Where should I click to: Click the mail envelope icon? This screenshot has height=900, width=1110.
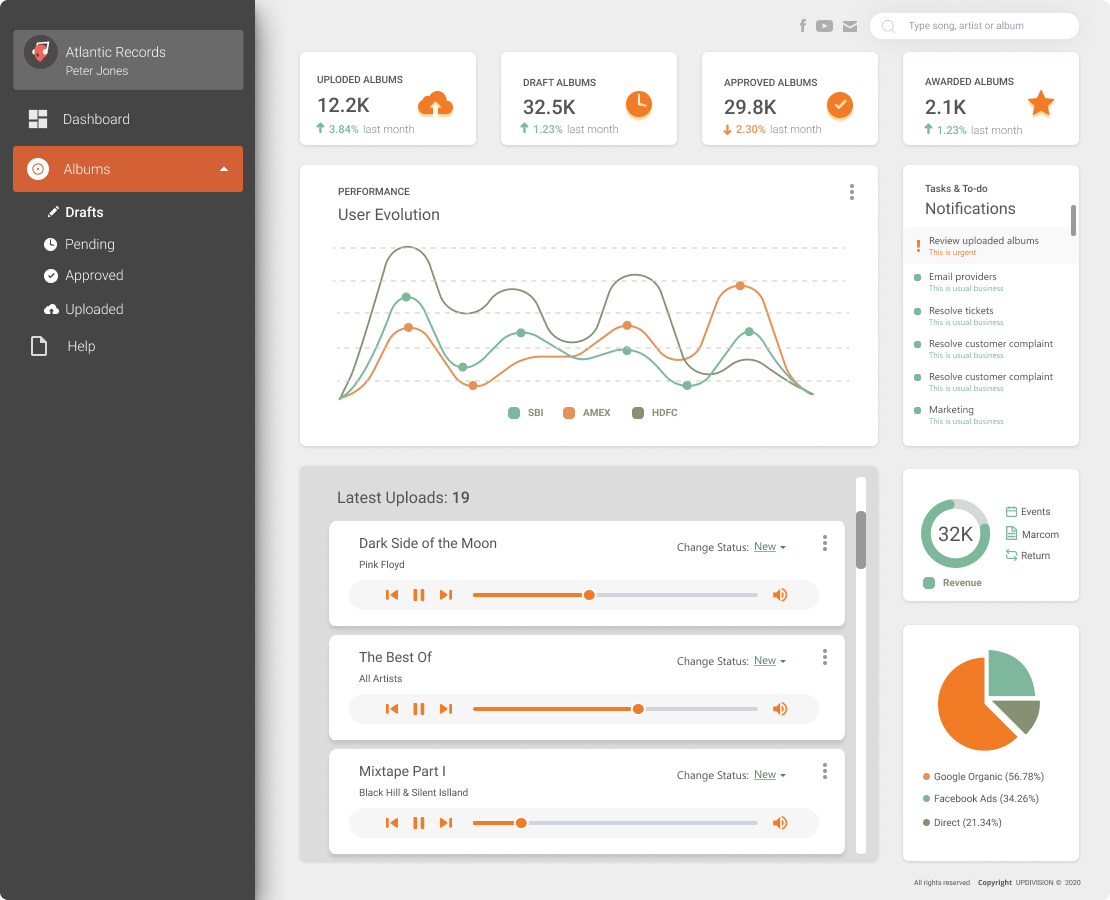click(x=850, y=26)
